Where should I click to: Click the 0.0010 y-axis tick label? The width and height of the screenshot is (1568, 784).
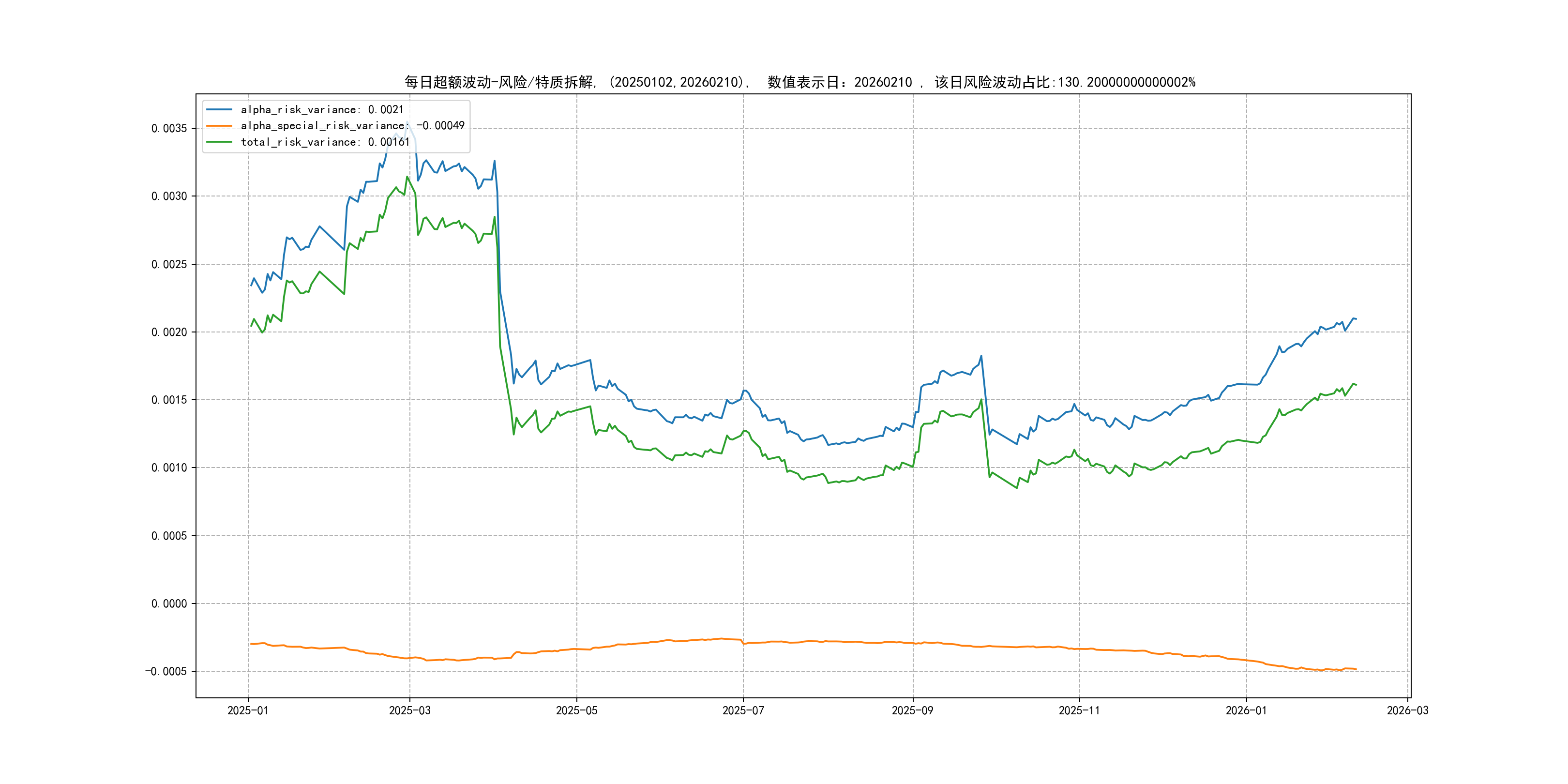pyautogui.click(x=169, y=467)
